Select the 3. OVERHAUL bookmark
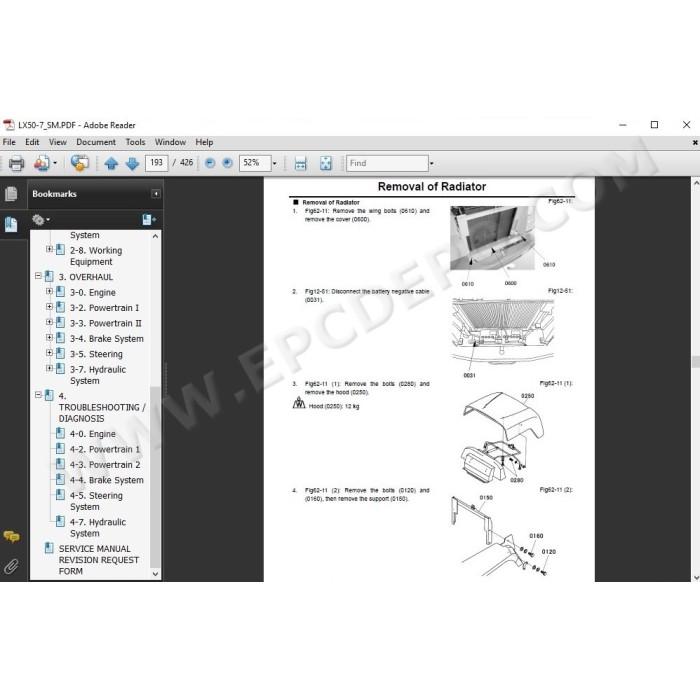Screen dimensions: 700x700 [86, 277]
